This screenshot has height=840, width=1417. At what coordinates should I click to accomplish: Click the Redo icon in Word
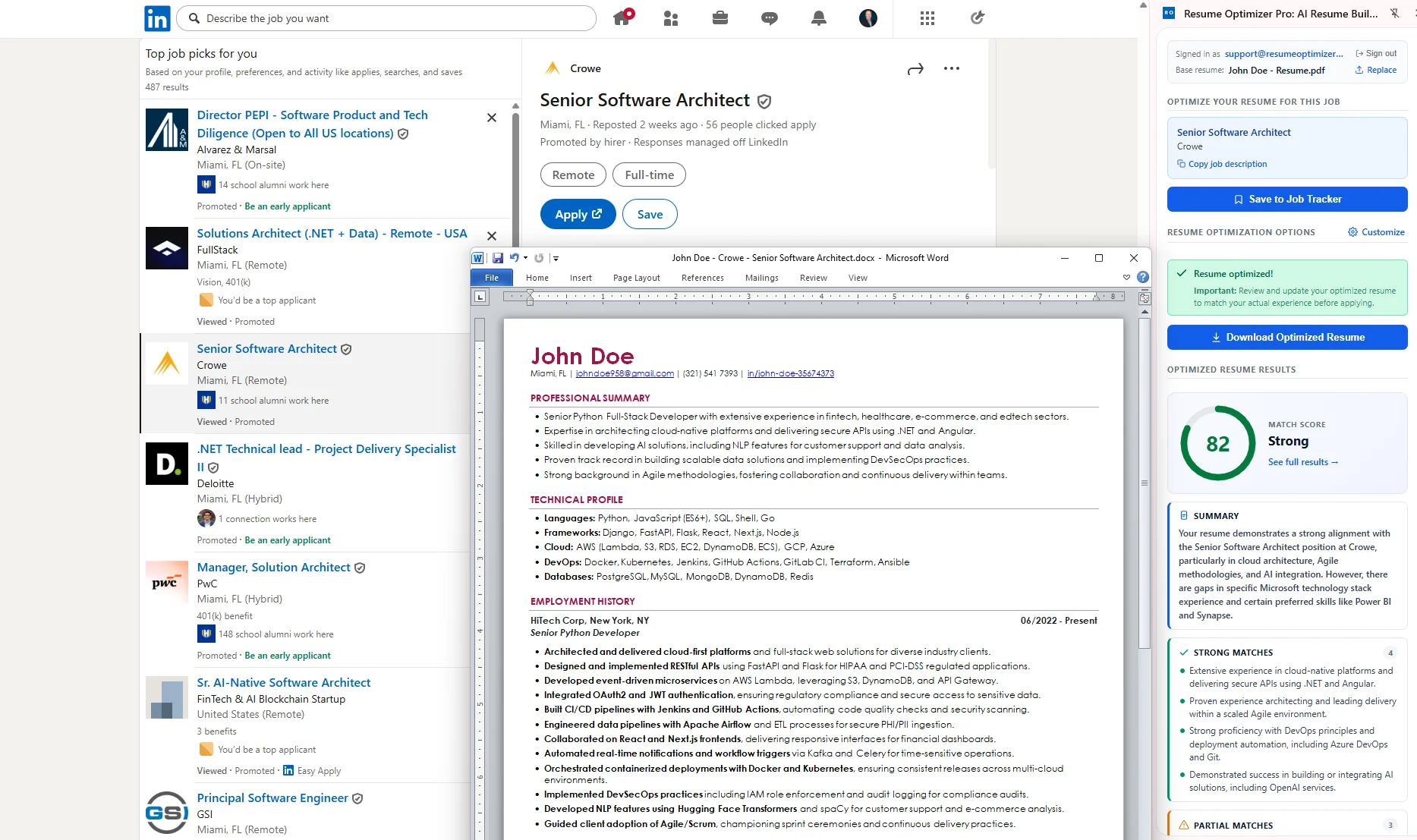[x=539, y=258]
